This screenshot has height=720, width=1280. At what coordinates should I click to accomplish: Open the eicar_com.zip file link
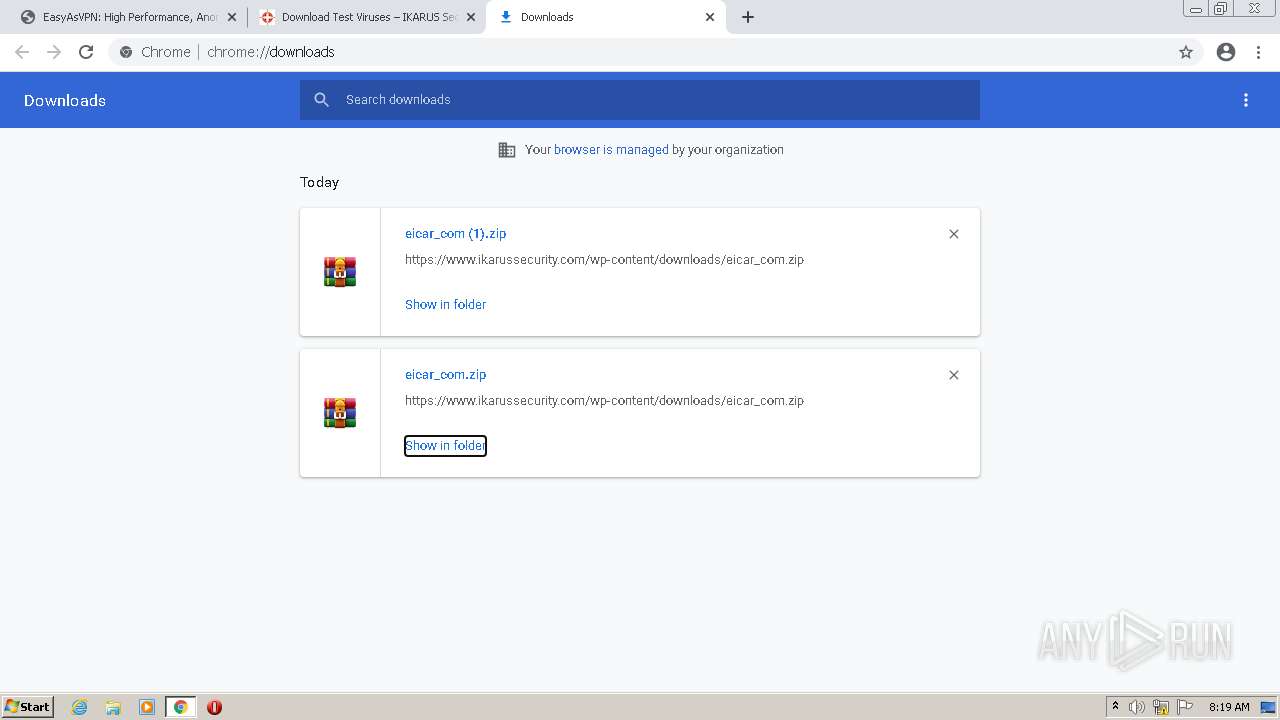tap(446, 375)
